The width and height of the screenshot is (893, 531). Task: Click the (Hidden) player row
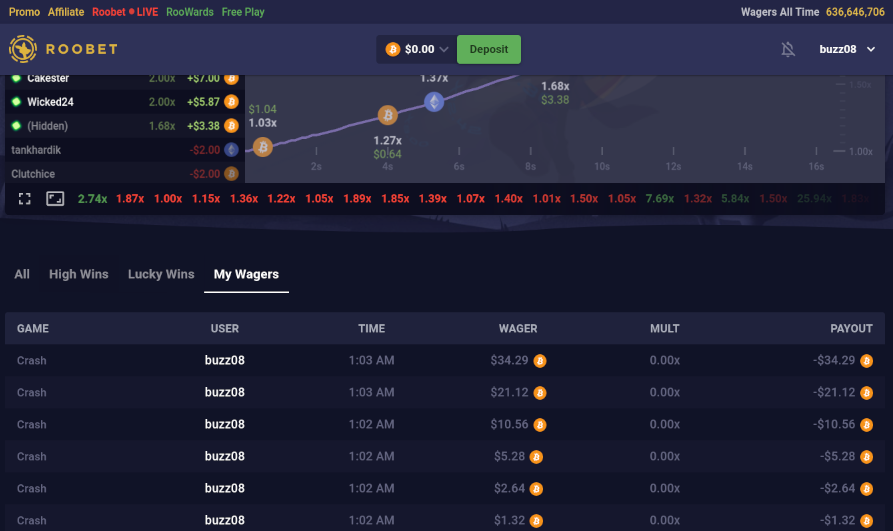coord(125,126)
